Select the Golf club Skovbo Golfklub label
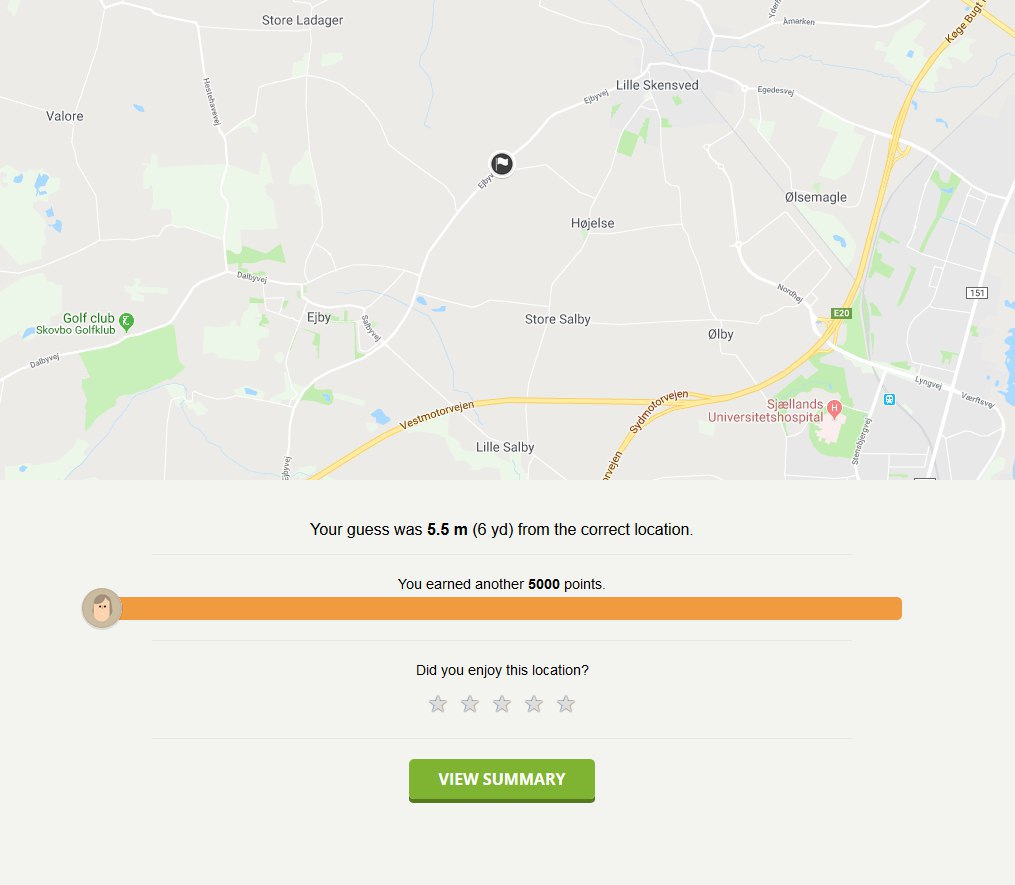The width and height of the screenshot is (1015, 885). click(x=76, y=324)
